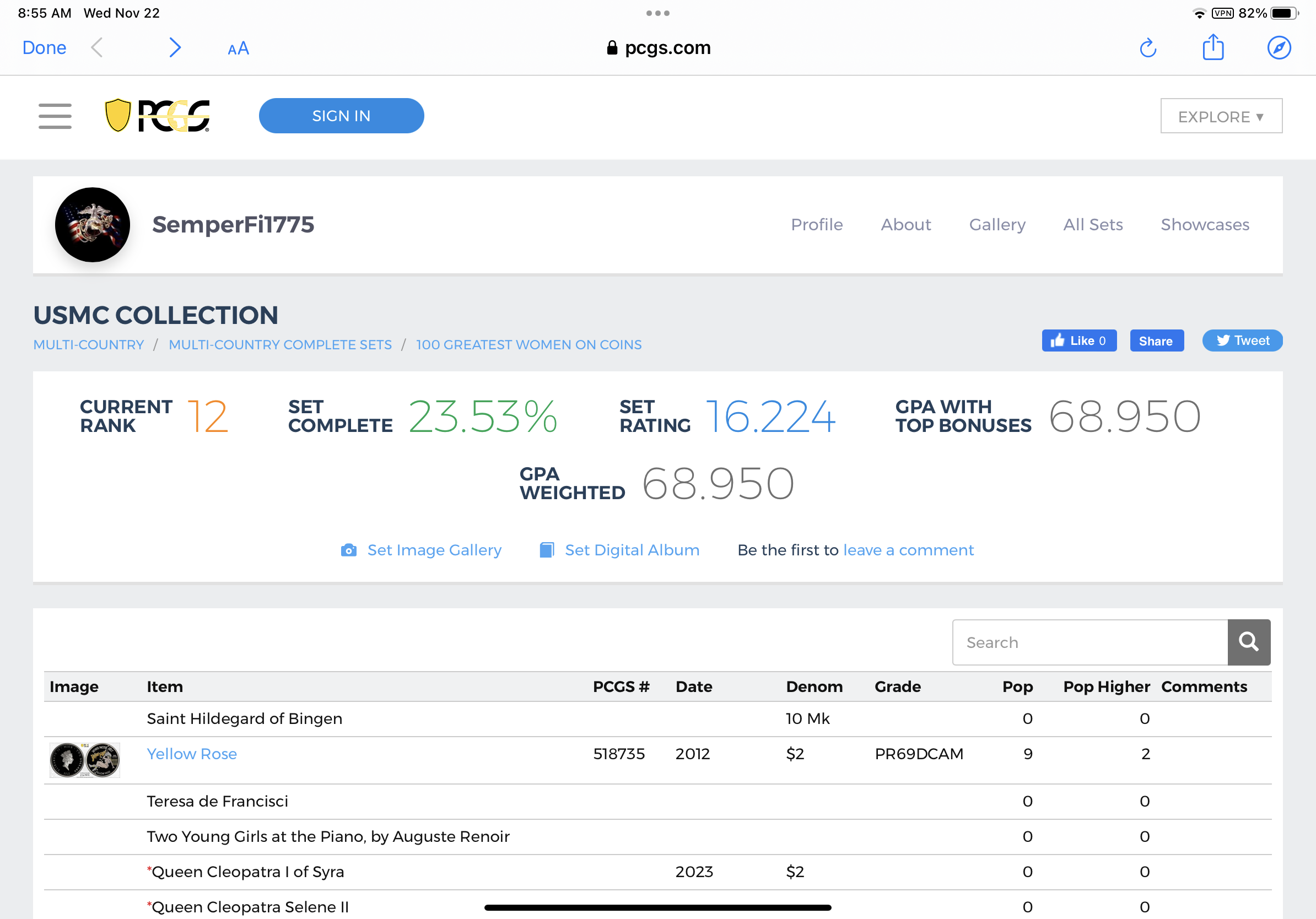Click the Facebook Like thumbs-up button
1316x919 pixels.
(1078, 341)
